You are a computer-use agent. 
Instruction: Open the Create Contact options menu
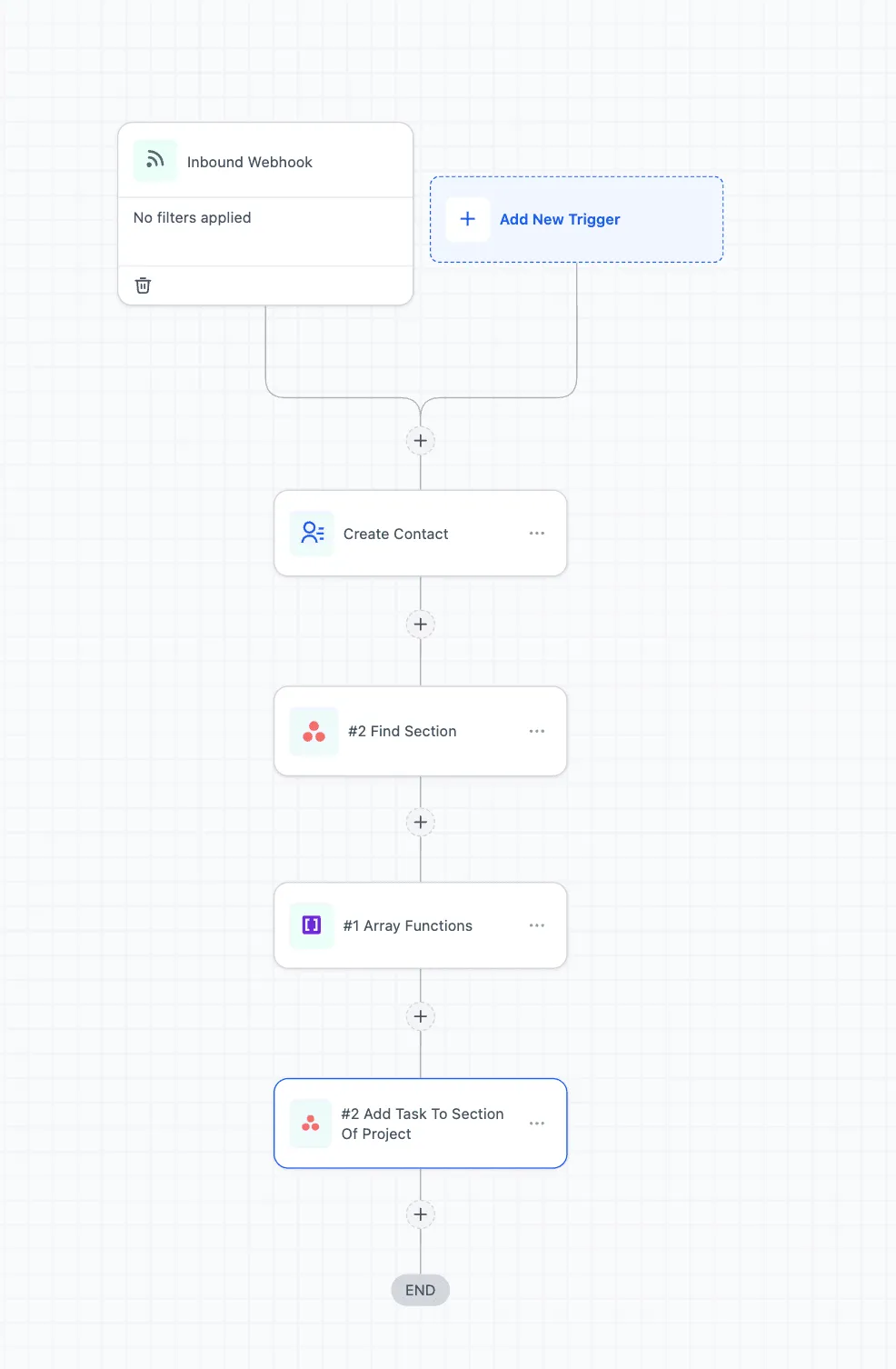click(x=537, y=534)
